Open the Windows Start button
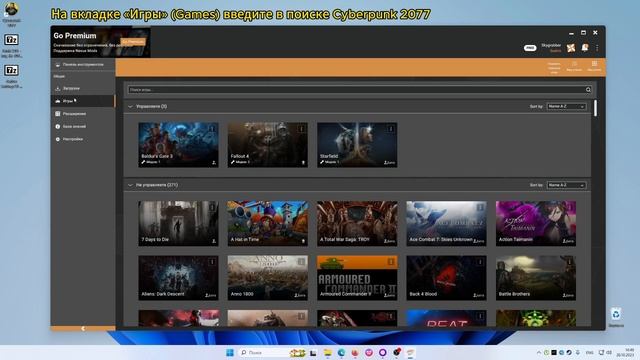 [230, 352]
